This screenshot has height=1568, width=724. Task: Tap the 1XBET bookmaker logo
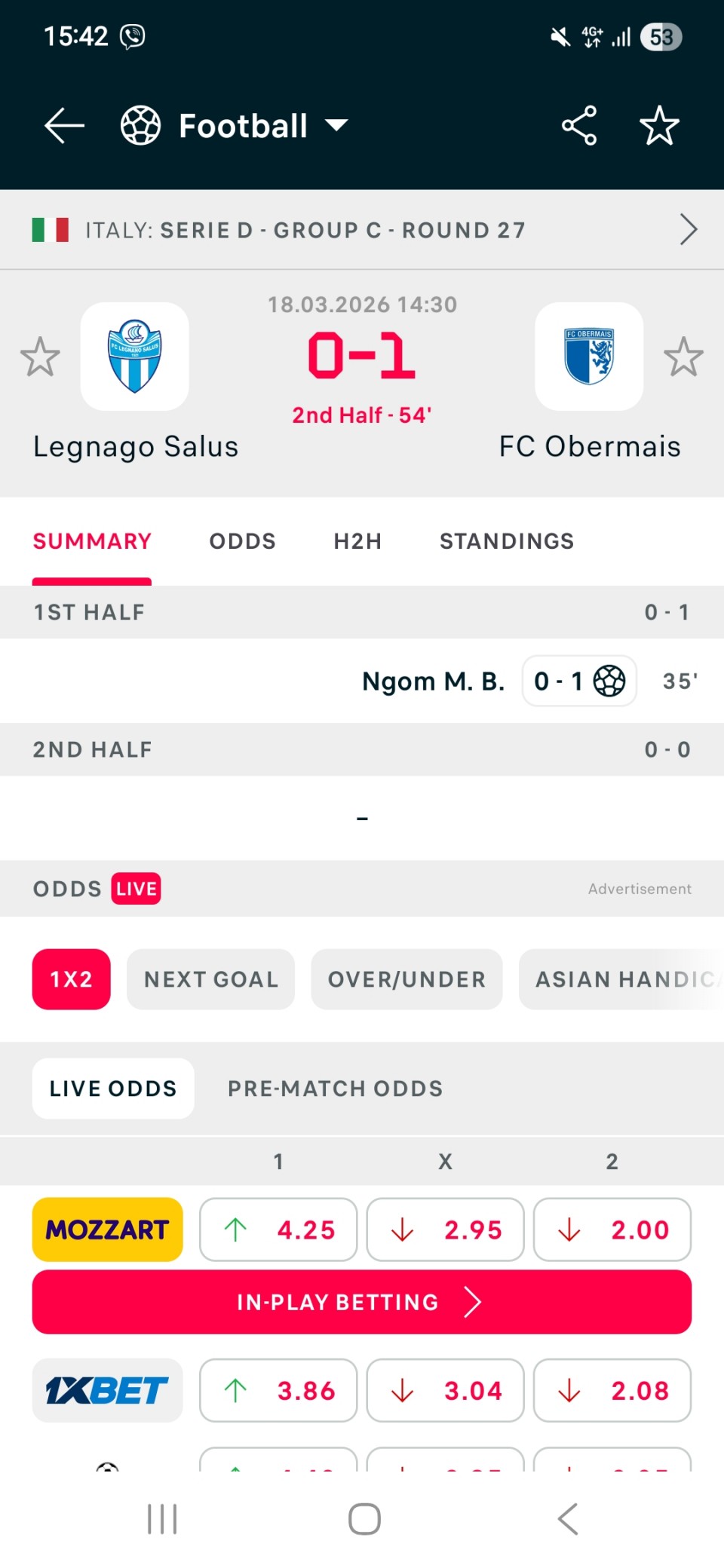[107, 1390]
